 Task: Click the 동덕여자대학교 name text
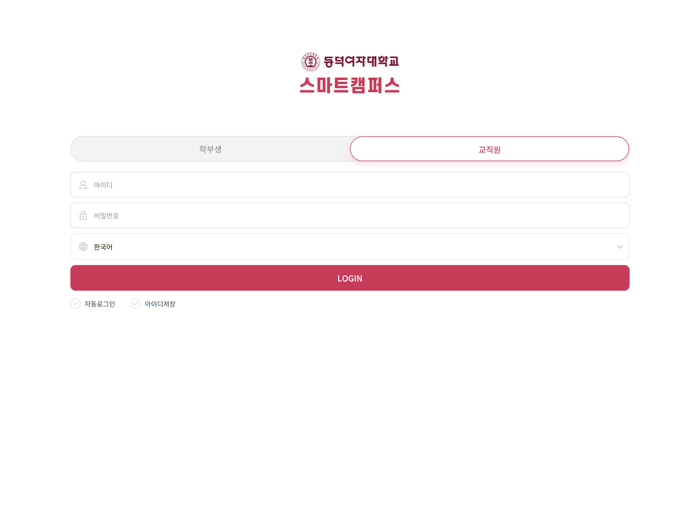[x=361, y=62]
